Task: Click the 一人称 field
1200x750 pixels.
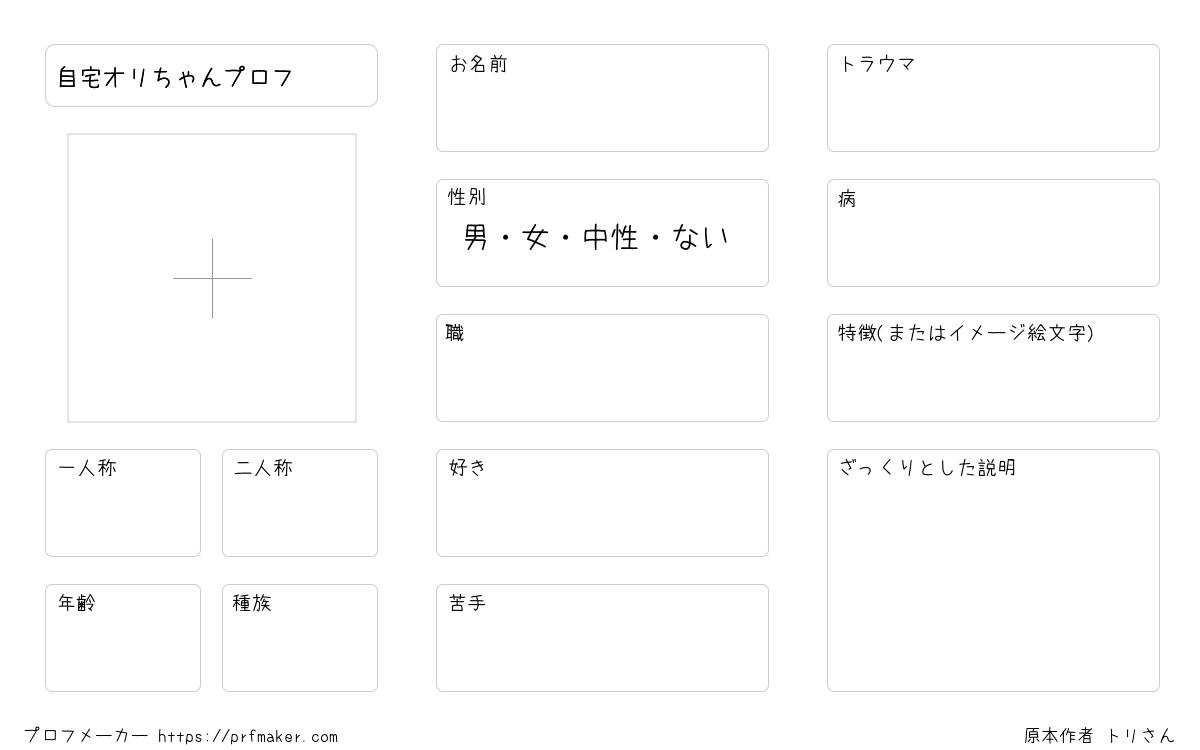Action: point(123,503)
